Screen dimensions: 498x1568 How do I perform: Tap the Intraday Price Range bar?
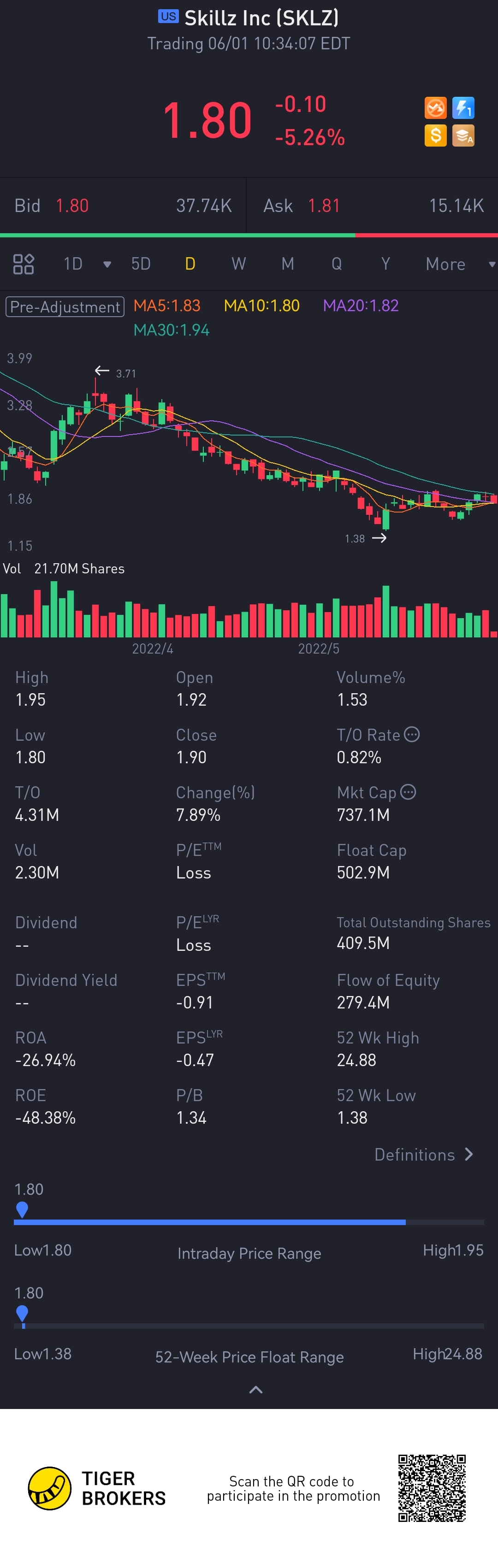tap(249, 1222)
